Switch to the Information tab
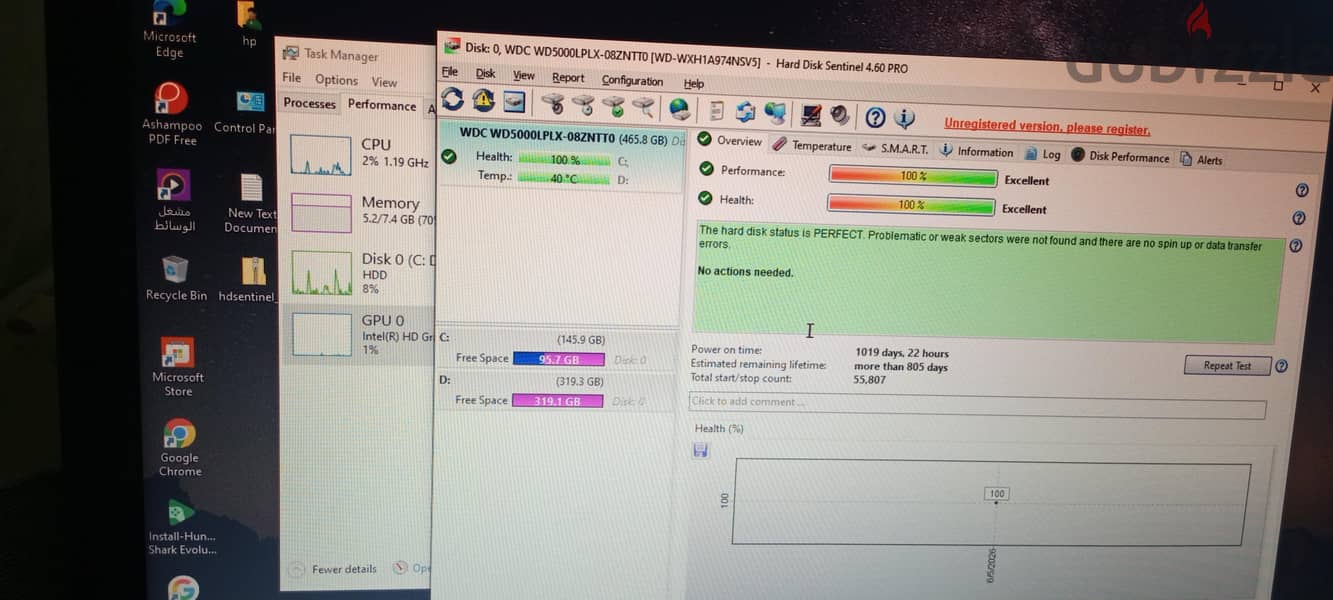The width and height of the screenshot is (1333, 600). [976, 152]
